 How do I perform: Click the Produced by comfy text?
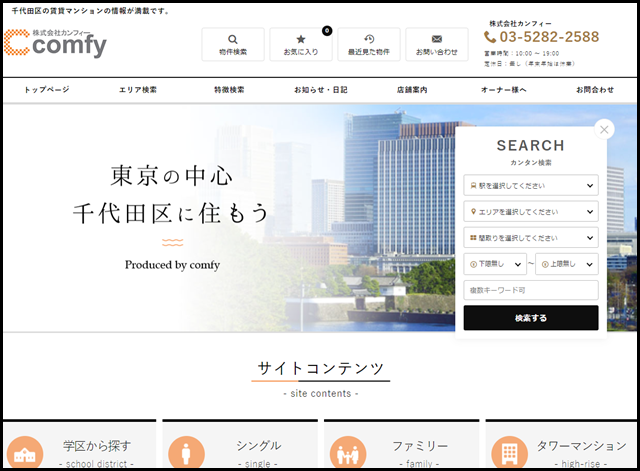click(173, 265)
